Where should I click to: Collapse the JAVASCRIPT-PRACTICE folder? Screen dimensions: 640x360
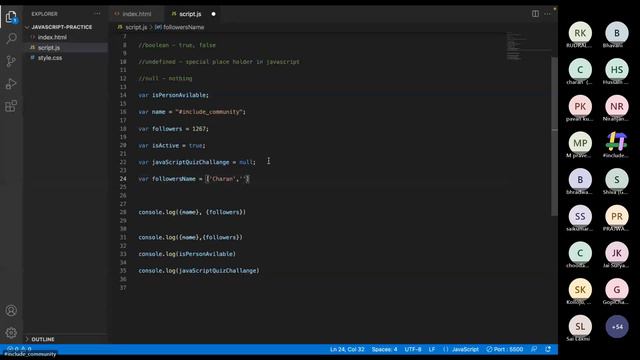click(x=62, y=27)
